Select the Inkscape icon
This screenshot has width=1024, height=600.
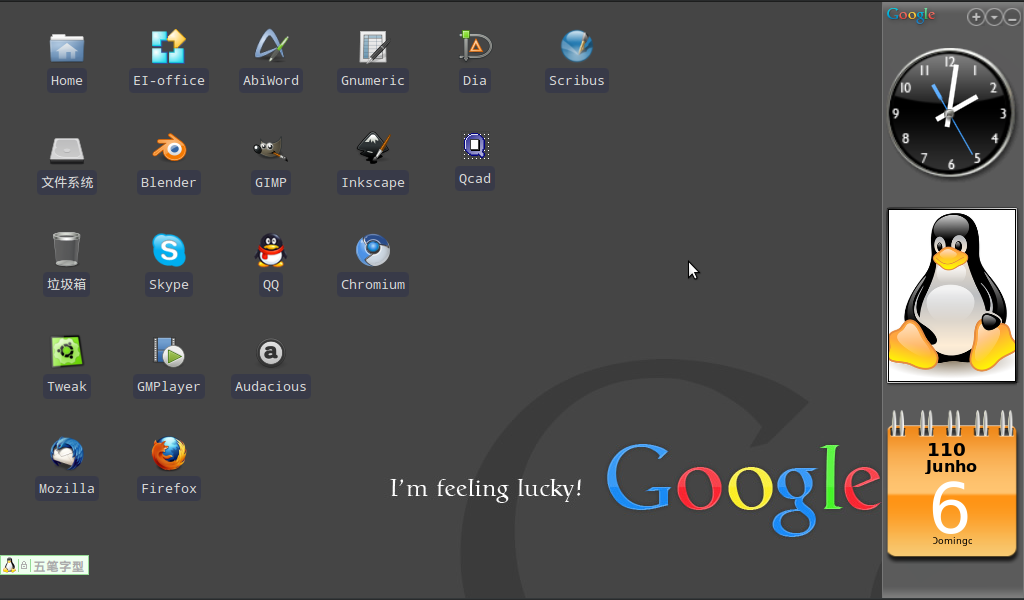click(x=373, y=148)
